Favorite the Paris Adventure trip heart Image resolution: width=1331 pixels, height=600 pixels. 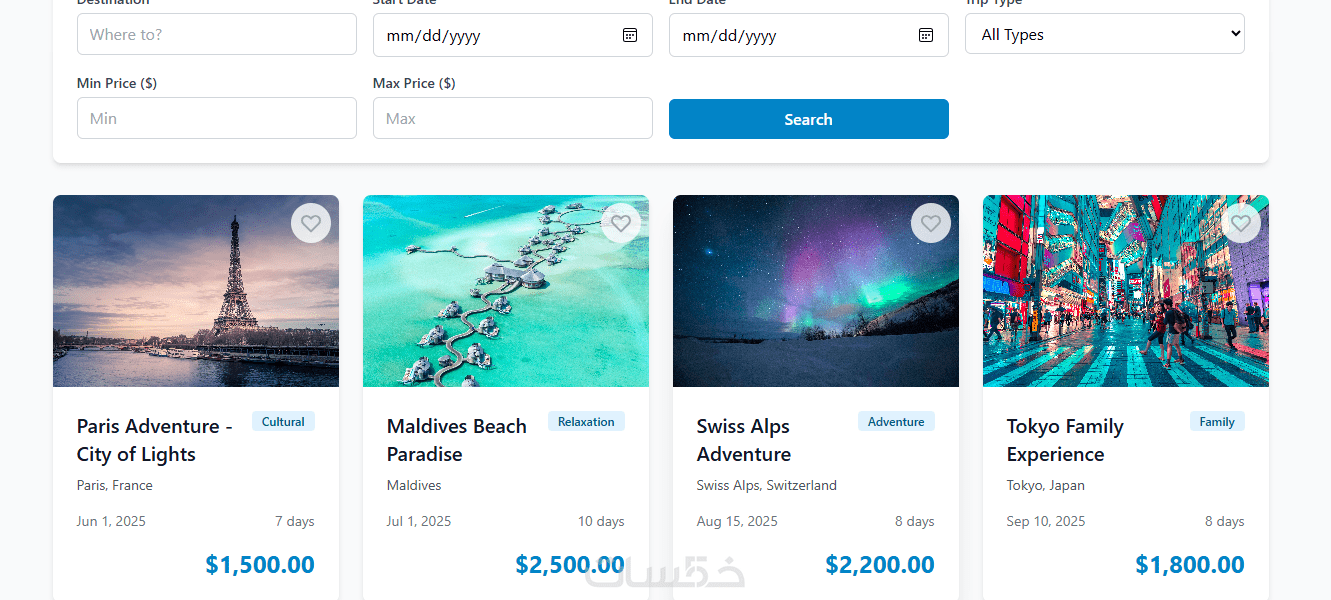[311, 223]
